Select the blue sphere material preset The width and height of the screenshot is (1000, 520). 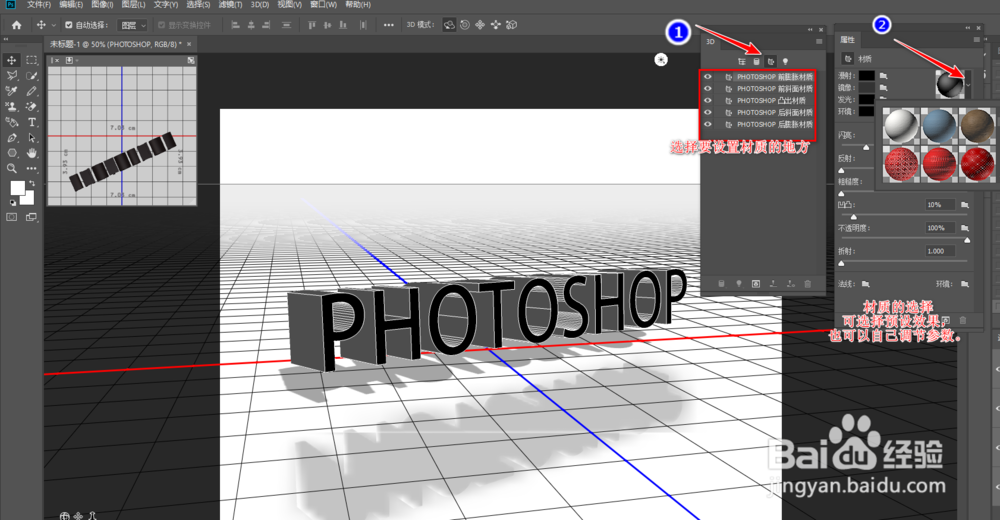939,125
